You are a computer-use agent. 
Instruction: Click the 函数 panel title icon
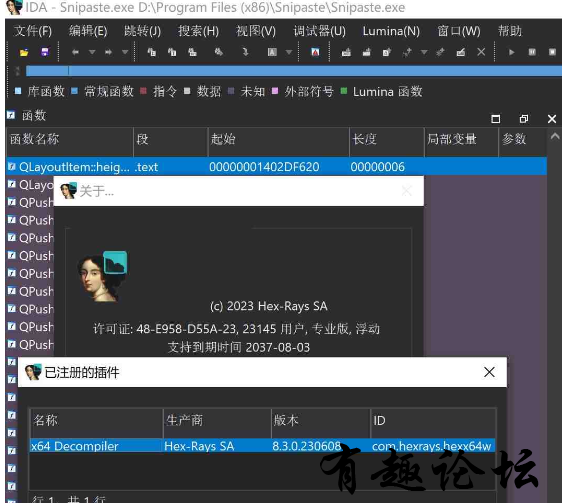point(11,115)
